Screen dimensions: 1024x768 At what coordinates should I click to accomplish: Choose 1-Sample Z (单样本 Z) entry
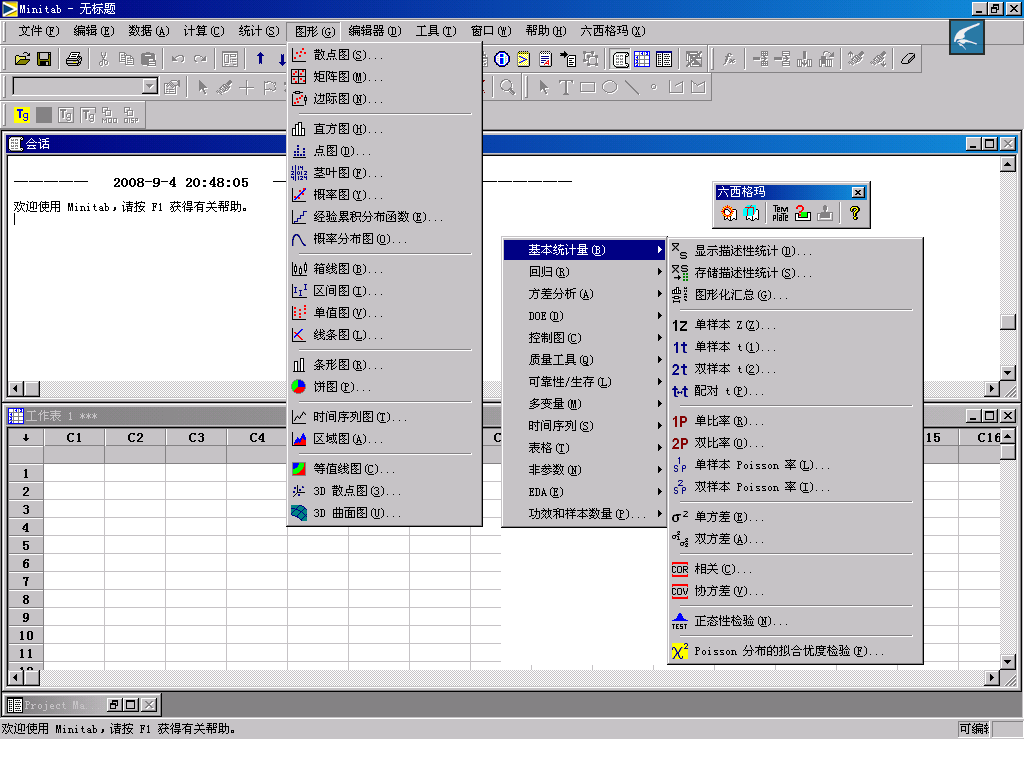click(x=795, y=325)
